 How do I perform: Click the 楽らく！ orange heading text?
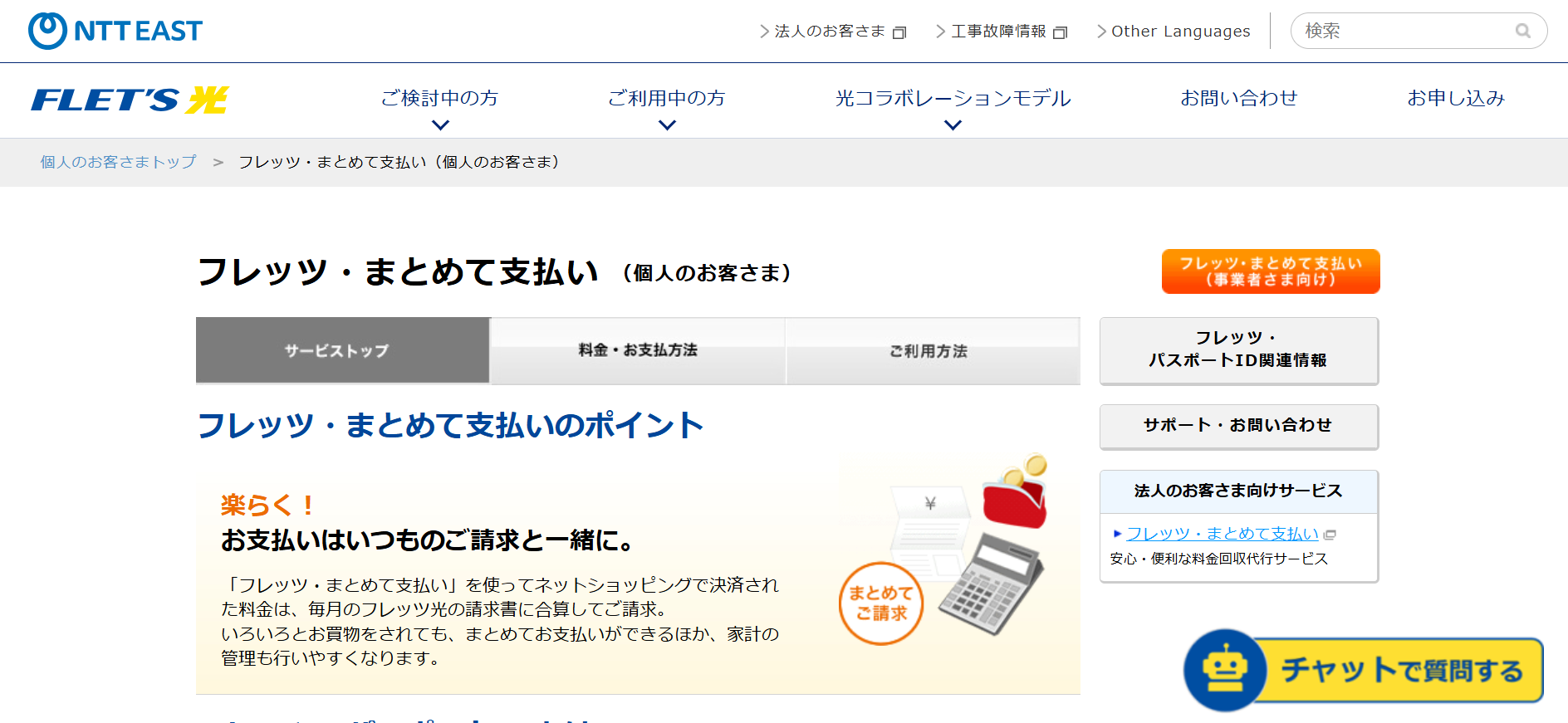coord(267,505)
